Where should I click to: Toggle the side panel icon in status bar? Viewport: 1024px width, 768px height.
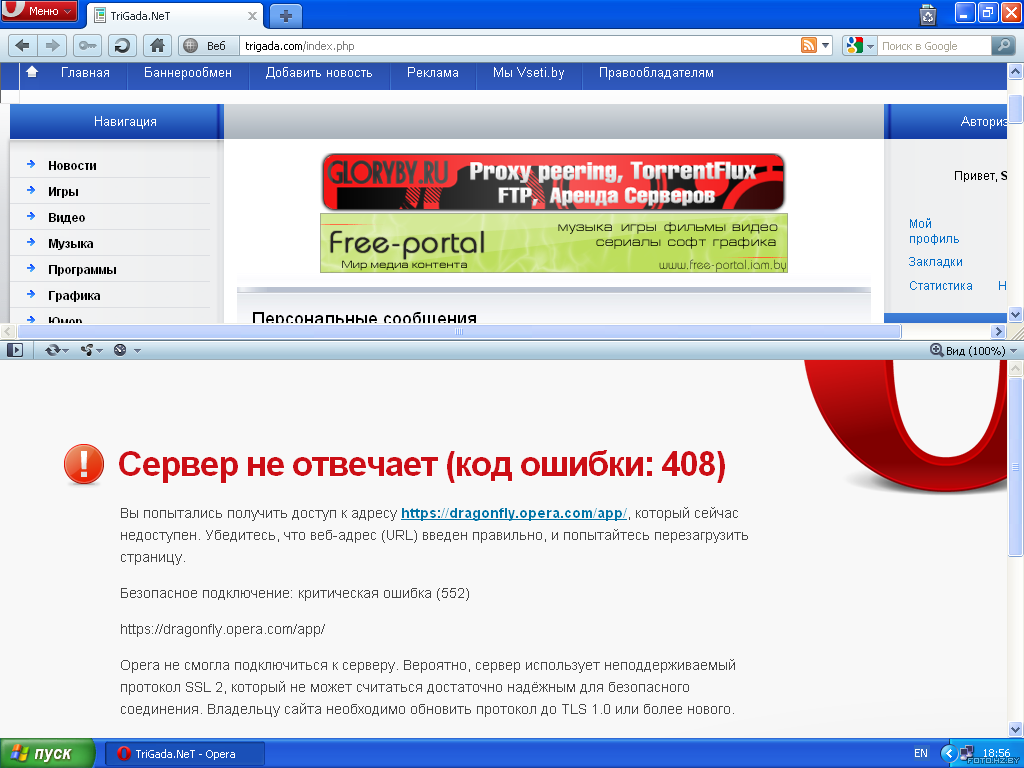14,351
